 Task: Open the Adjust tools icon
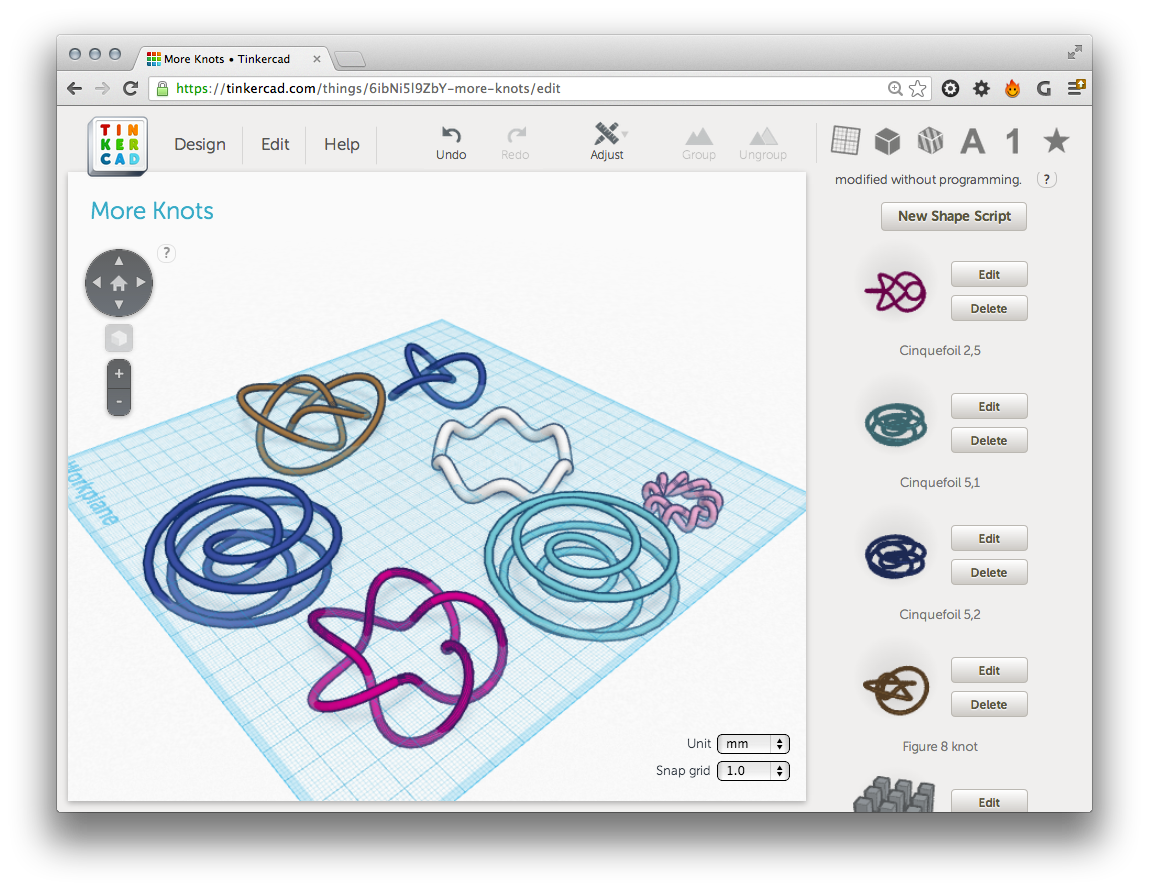tap(606, 134)
